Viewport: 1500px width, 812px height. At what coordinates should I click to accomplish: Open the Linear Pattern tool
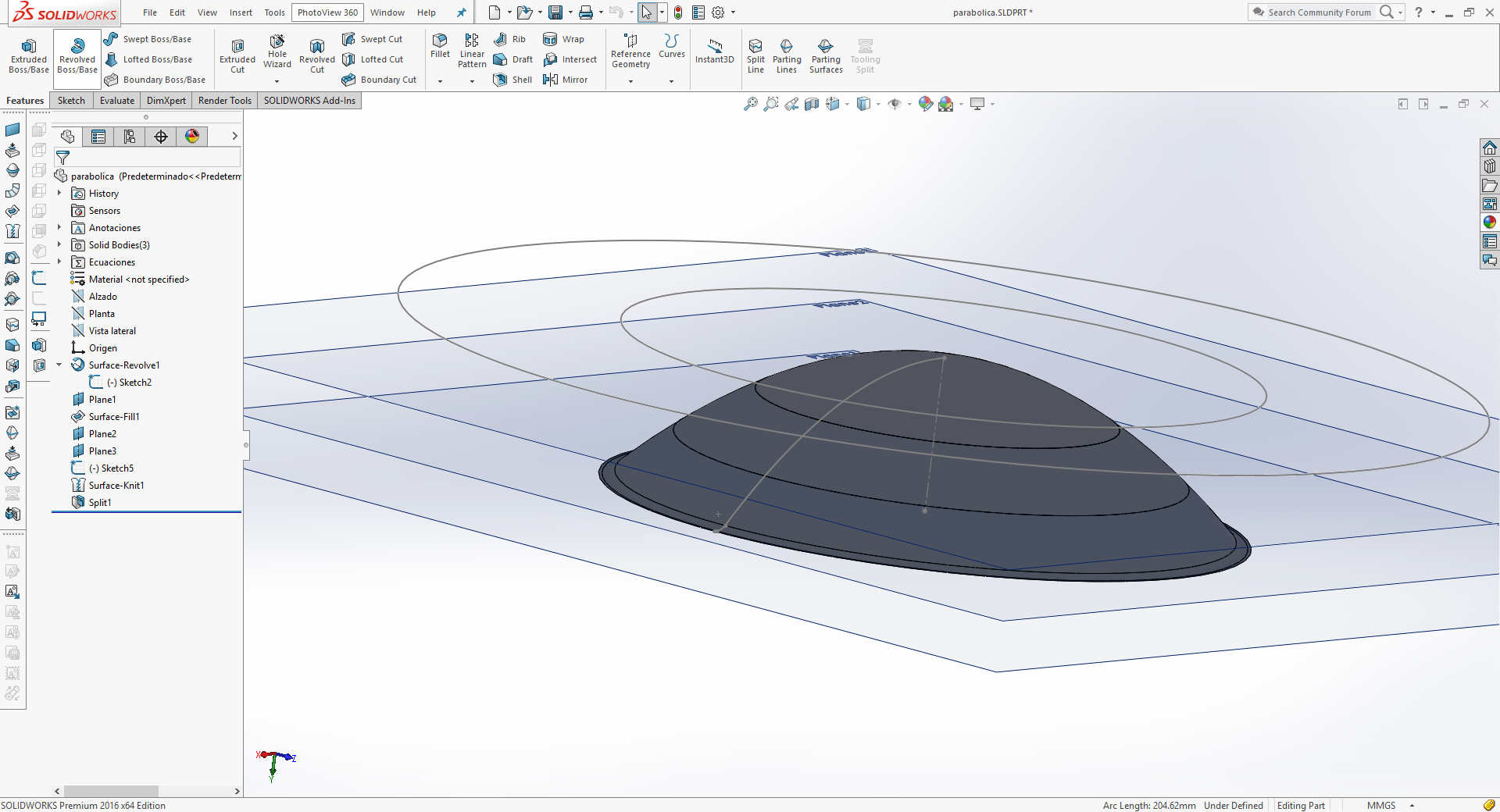pyautogui.click(x=472, y=50)
